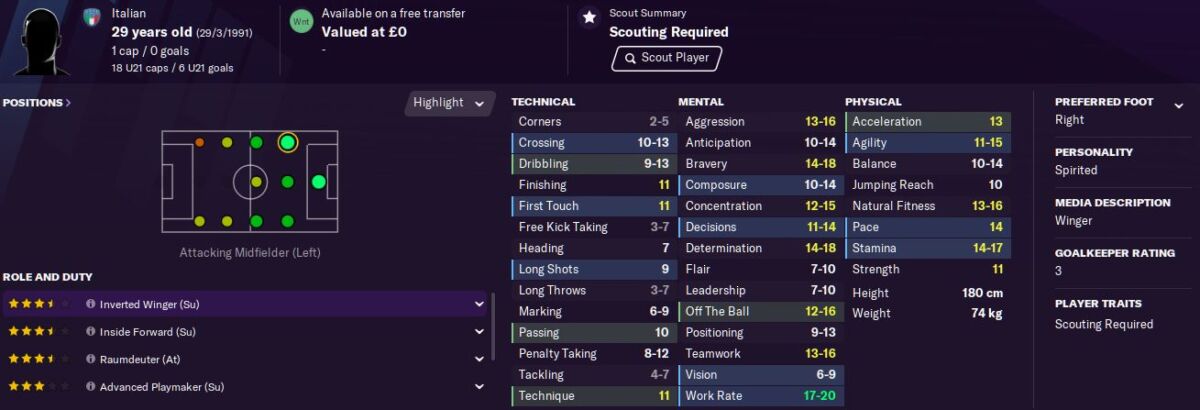The width and height of the screenshot is (1200, 410).
Task: Open the Highlight dropdown
Action: click(x=449, y=103)
